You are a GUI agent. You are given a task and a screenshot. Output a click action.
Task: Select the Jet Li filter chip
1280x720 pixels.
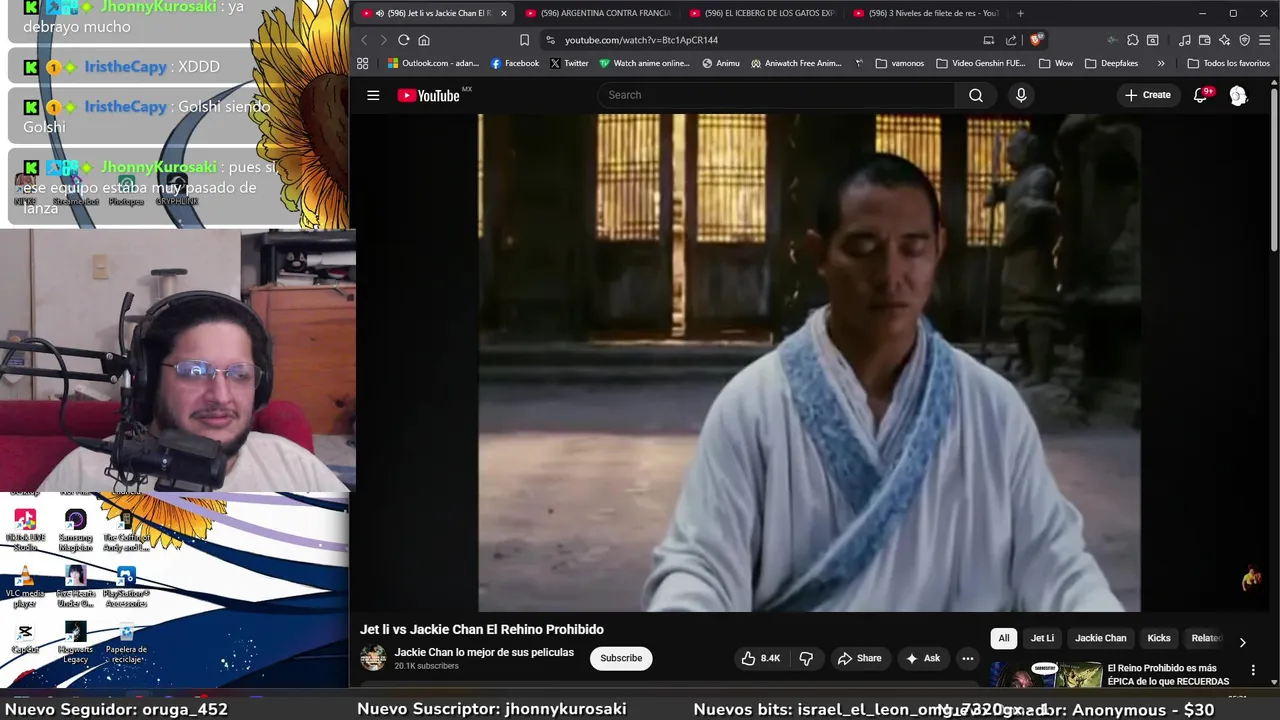click(1042, 638)
